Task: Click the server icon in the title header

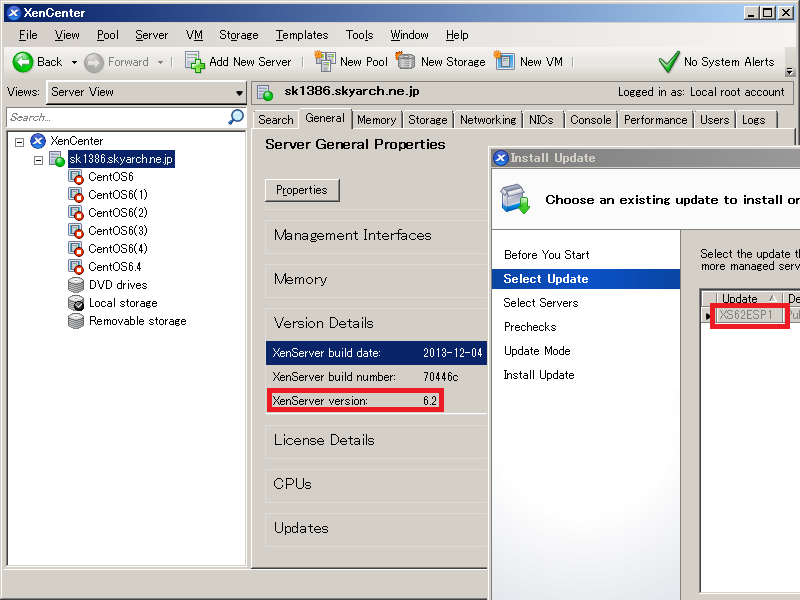Action: pos(265,92)
